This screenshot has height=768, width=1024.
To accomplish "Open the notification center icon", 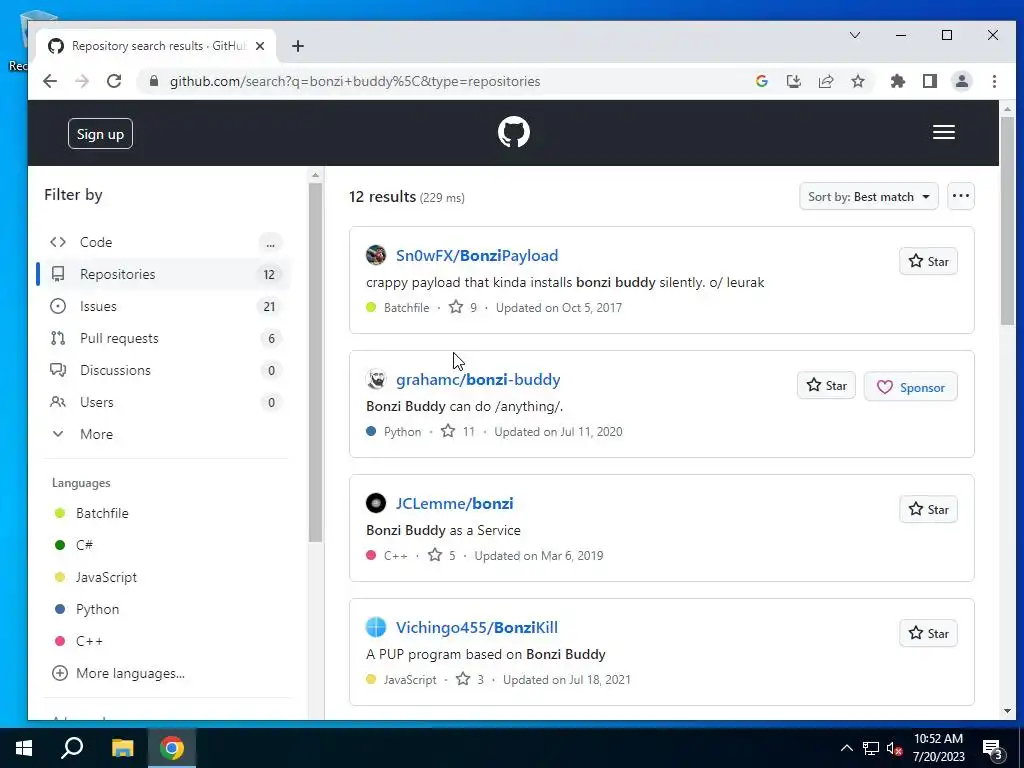I will [993, 748].
